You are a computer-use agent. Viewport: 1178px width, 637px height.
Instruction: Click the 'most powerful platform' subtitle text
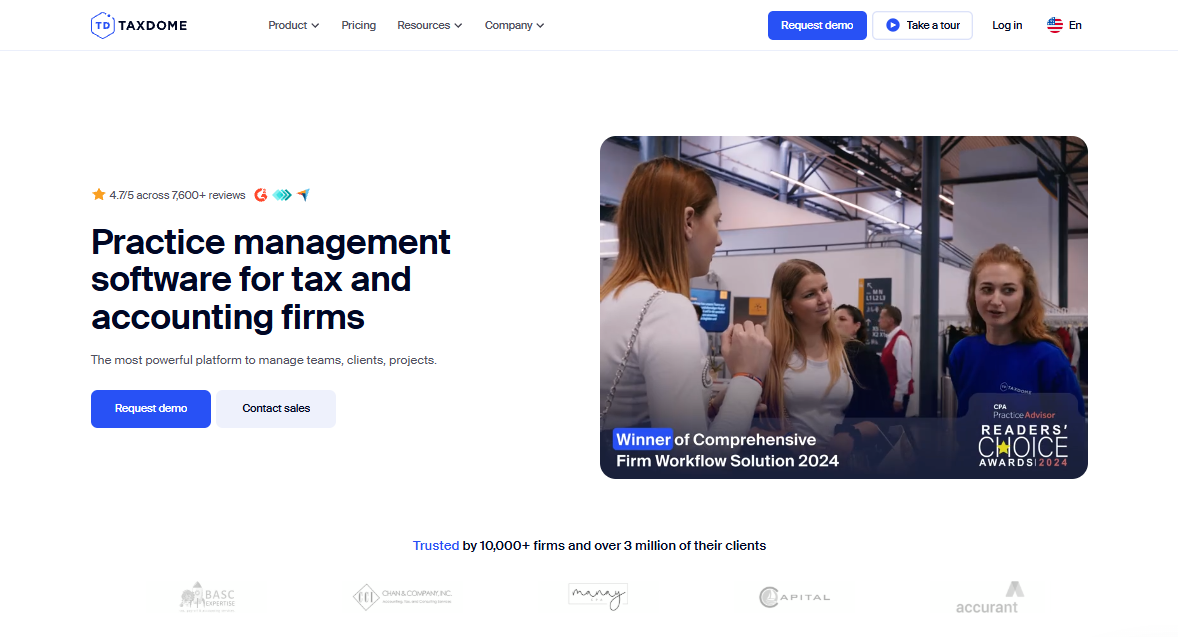pyautogui.click(x=264, y=360)
